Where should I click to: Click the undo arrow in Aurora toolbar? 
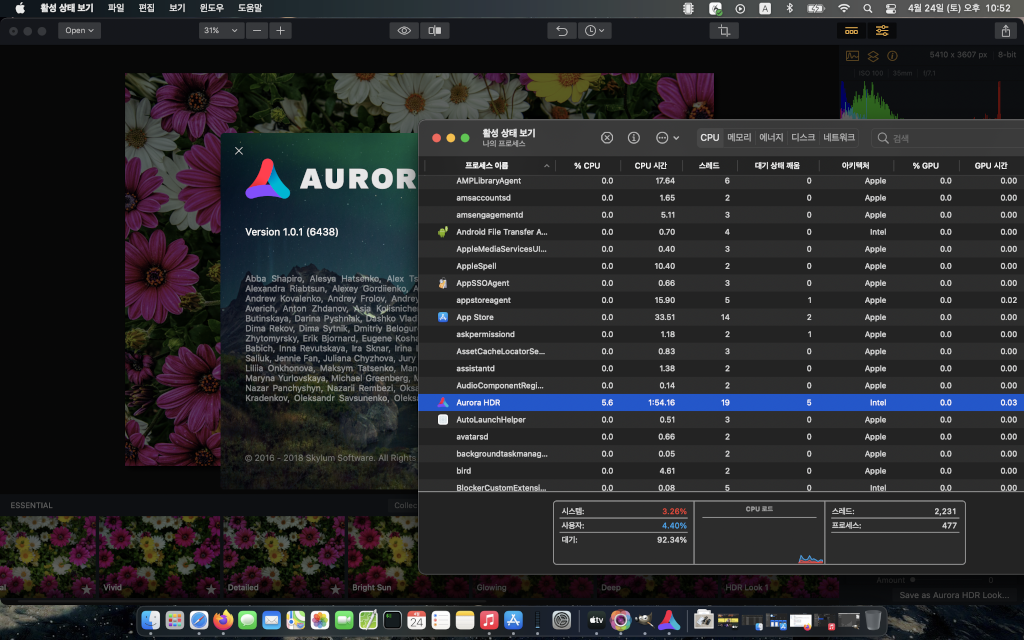tap(562, 31)
